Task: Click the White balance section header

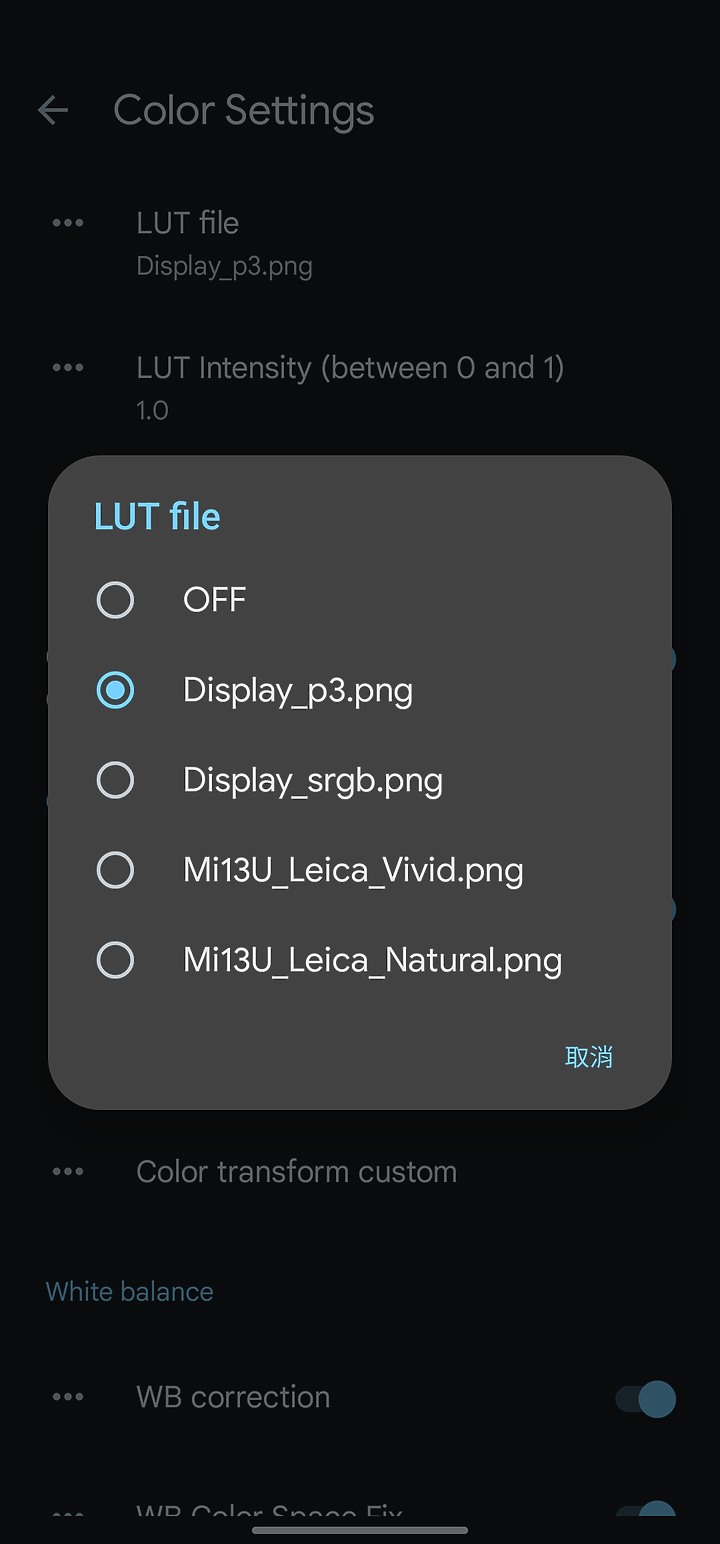Action: pyautogui.click(x=130, y=1291)
